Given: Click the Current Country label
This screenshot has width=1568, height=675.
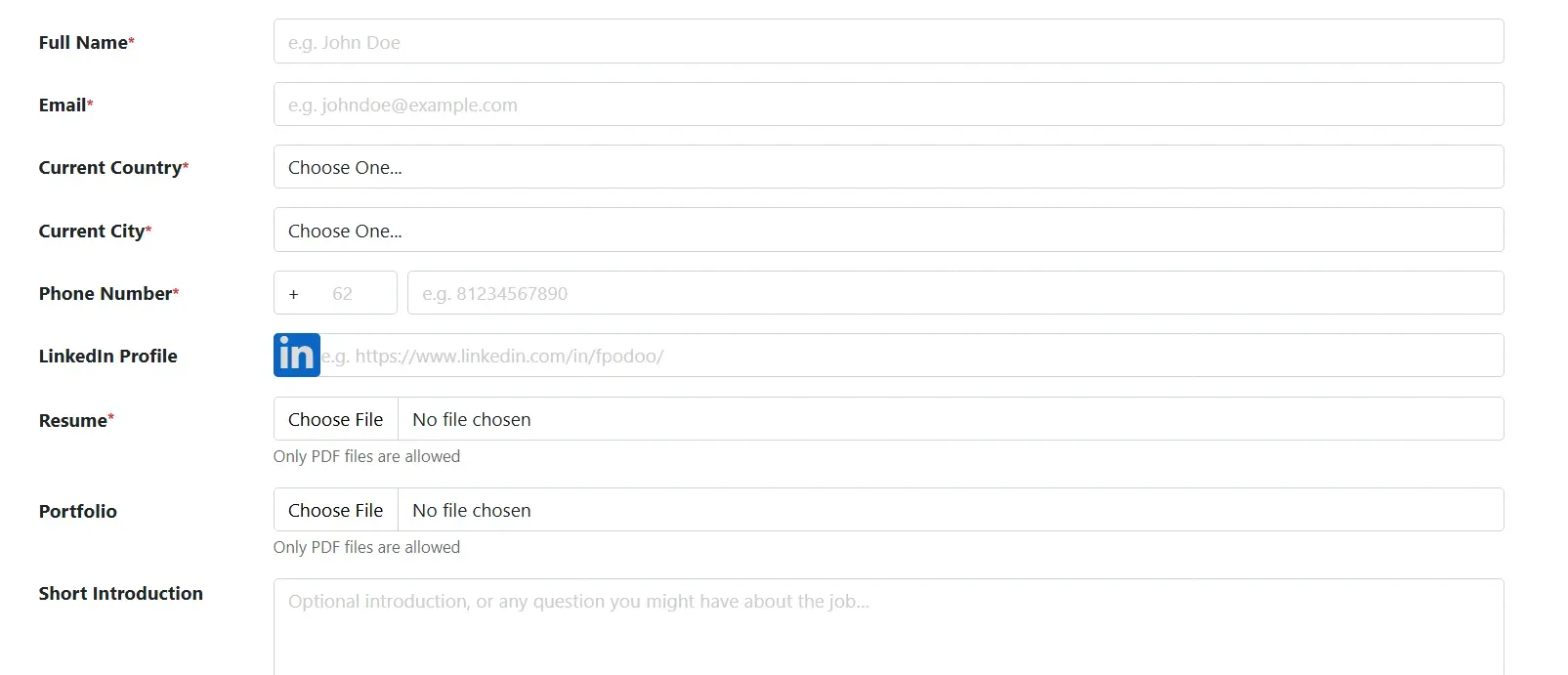Looking at the screenshot, I should (109, 168).
